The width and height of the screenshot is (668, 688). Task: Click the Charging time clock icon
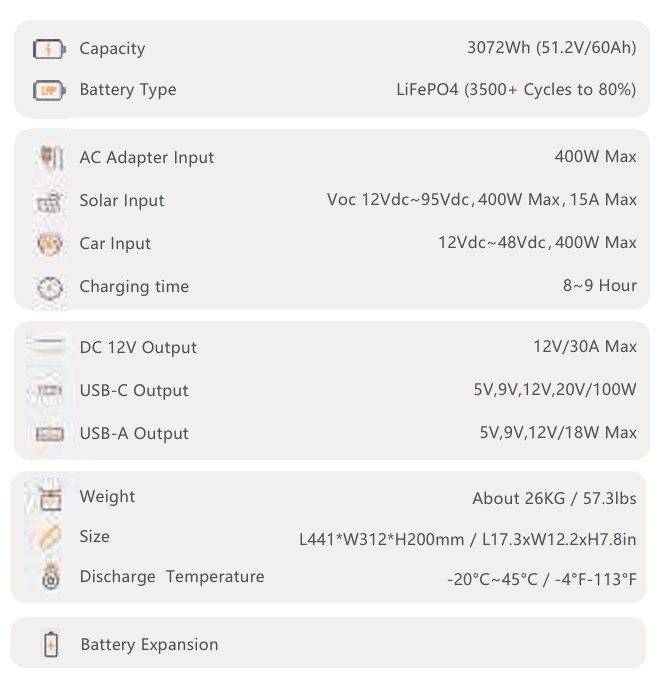tap(49, 287)
